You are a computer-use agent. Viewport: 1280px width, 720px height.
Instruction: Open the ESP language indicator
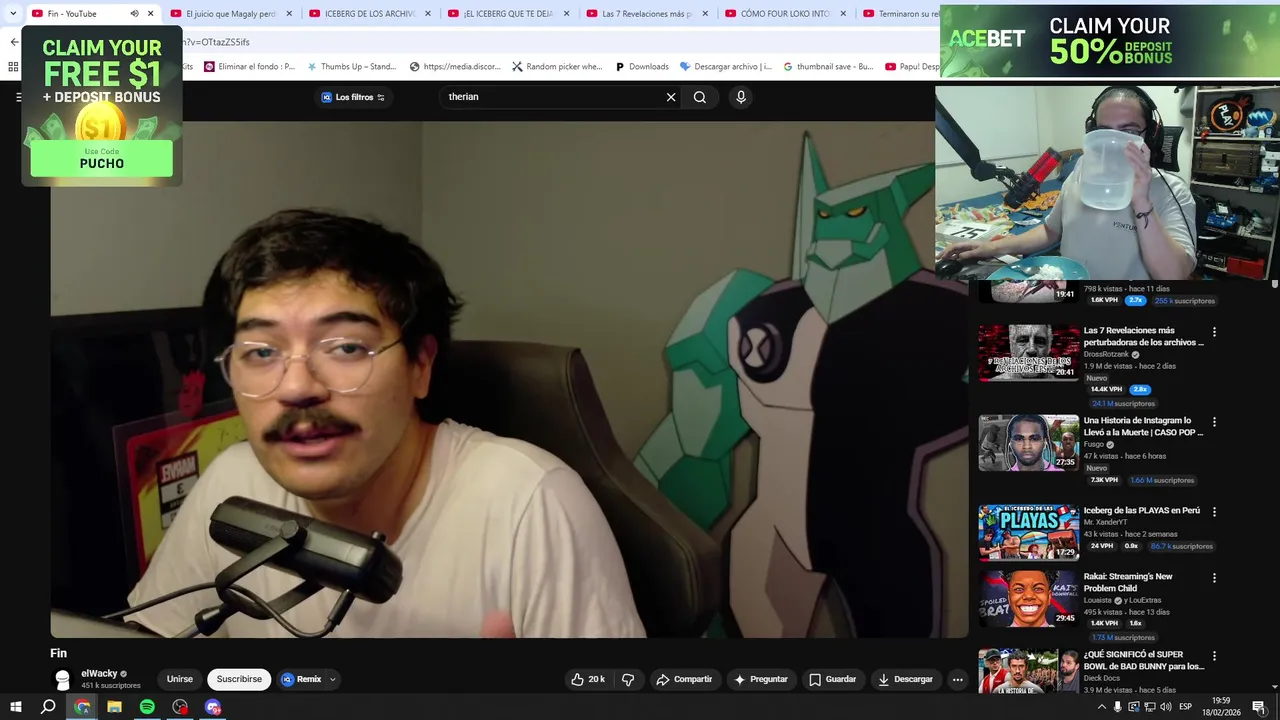[1186, 707]
